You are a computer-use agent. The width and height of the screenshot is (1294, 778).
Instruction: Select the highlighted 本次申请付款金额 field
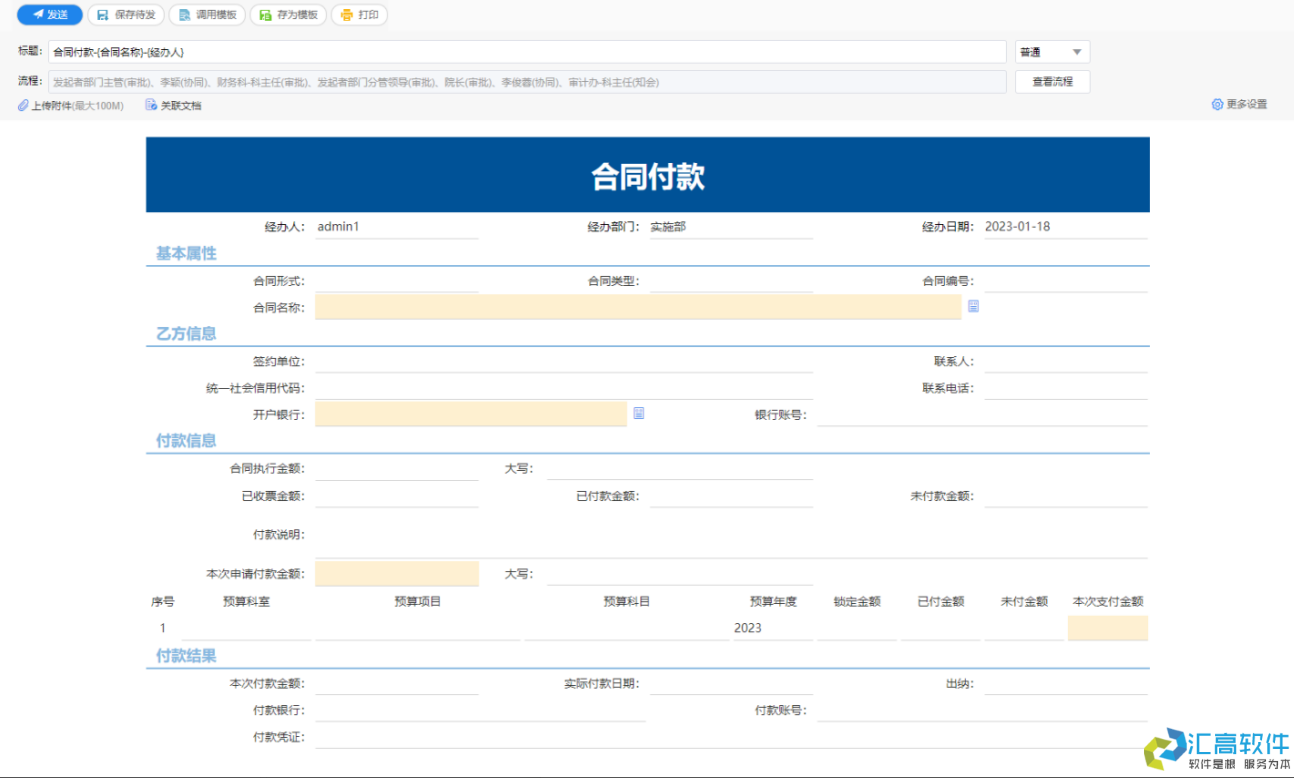[396, 573]
